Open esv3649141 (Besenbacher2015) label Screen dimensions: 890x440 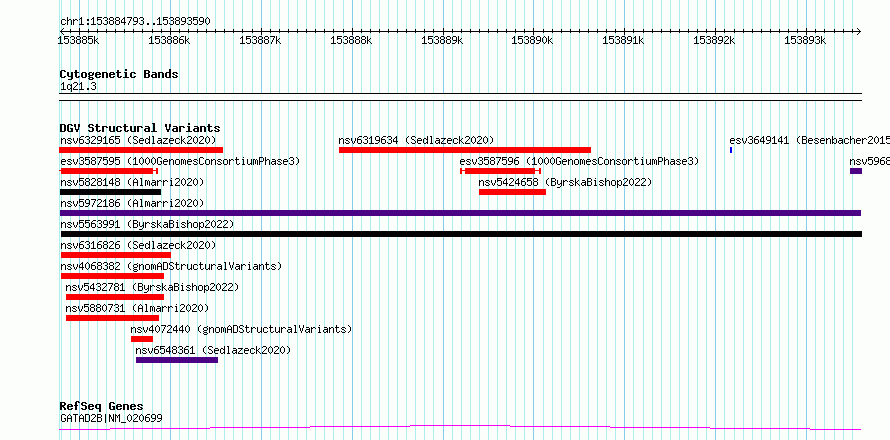[809, 140]
